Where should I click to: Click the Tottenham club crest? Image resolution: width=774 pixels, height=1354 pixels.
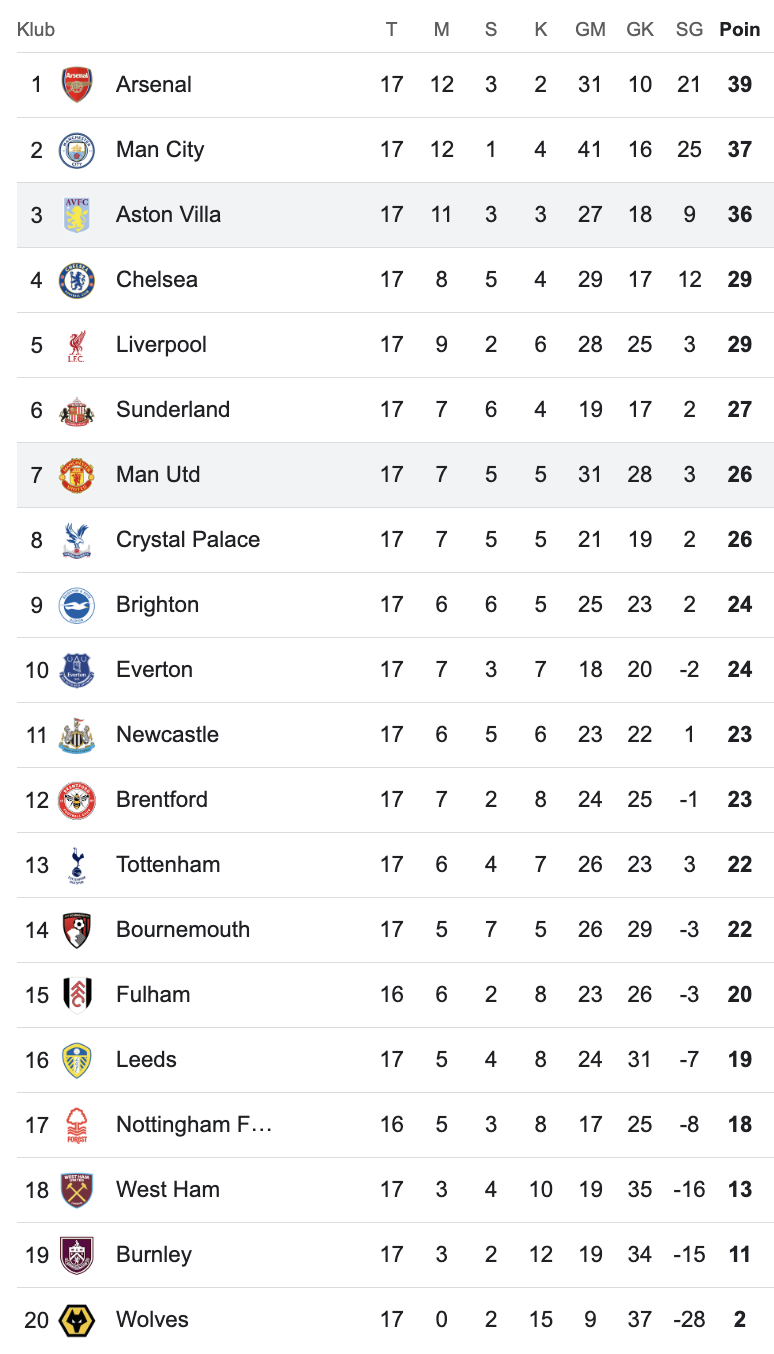tap(77, 865)
